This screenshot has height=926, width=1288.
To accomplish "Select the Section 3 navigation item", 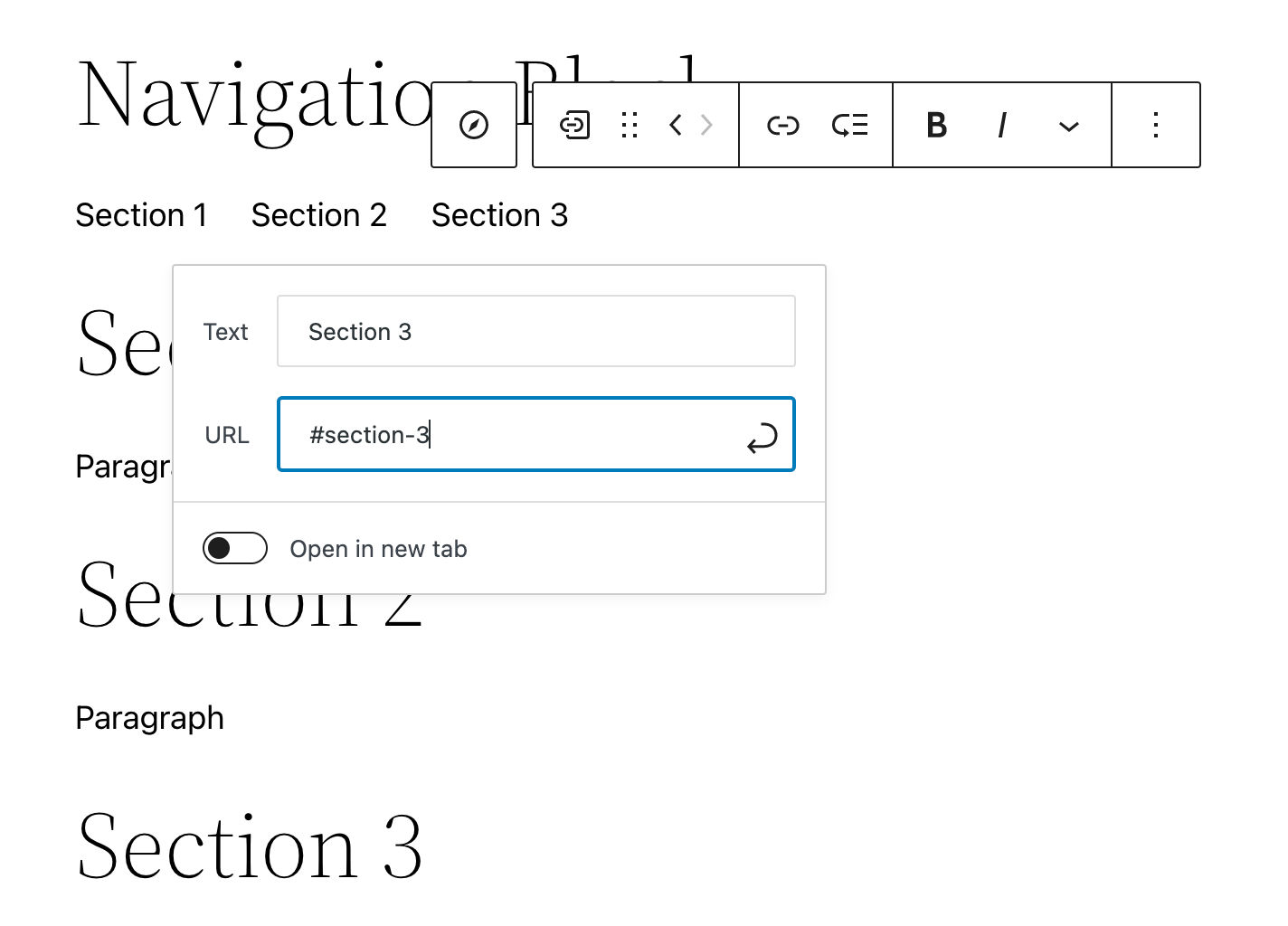I will click(x=499, y=215).
